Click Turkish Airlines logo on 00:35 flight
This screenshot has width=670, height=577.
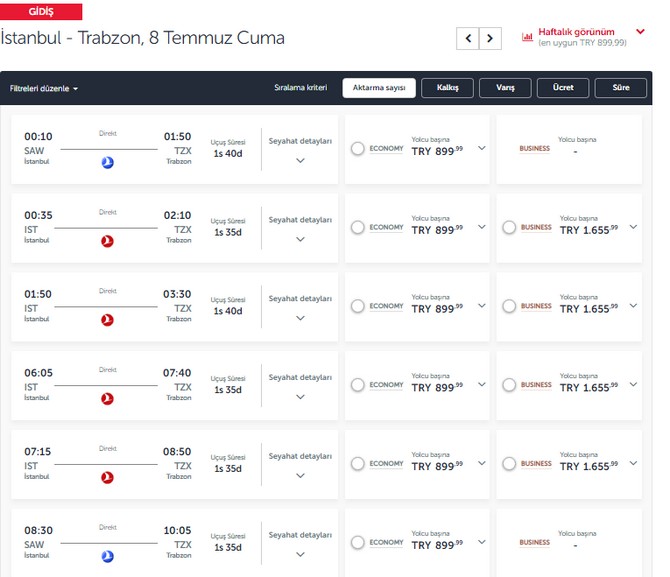coord(108,241)
